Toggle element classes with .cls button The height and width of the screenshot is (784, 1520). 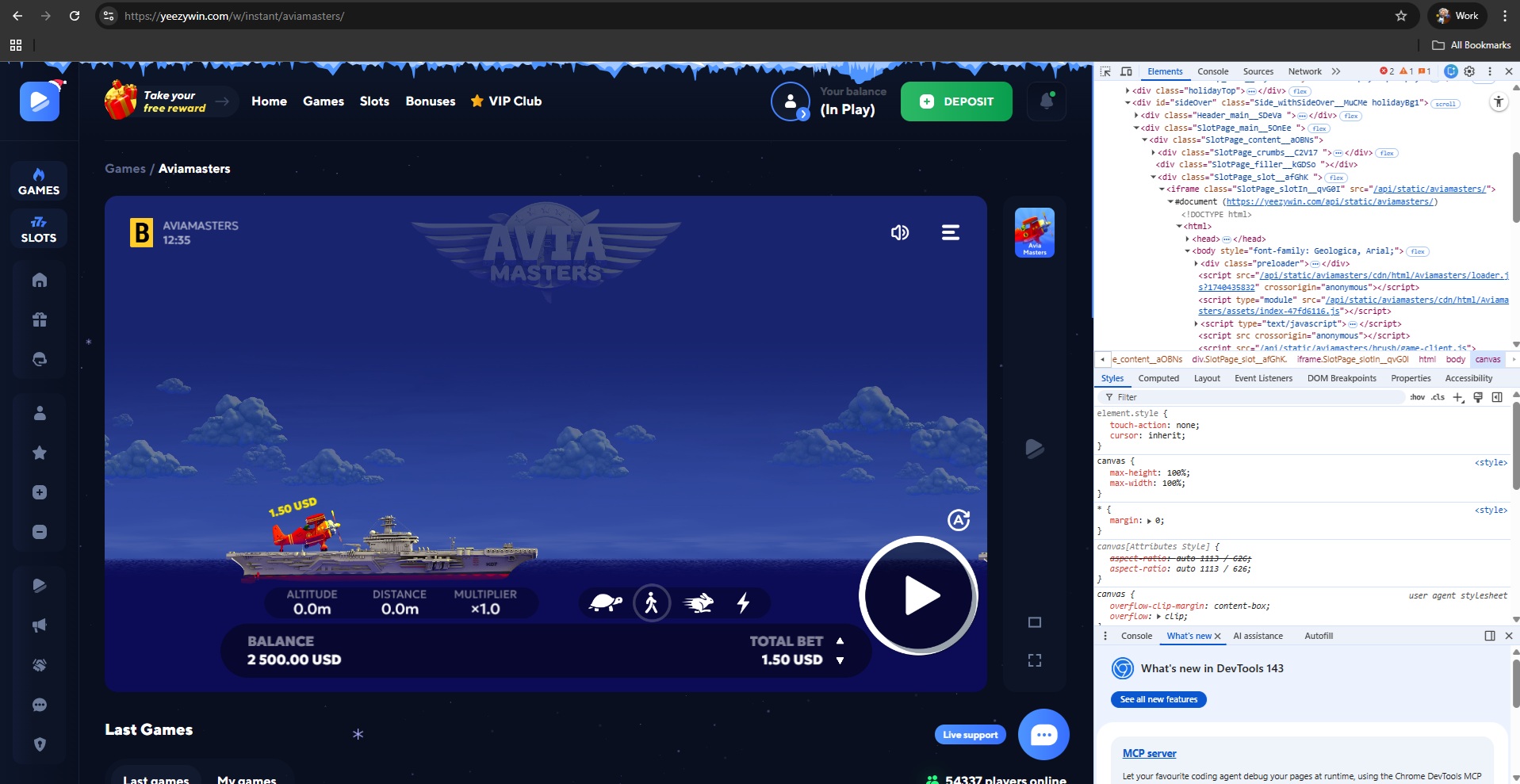[x=1438, y=397]
